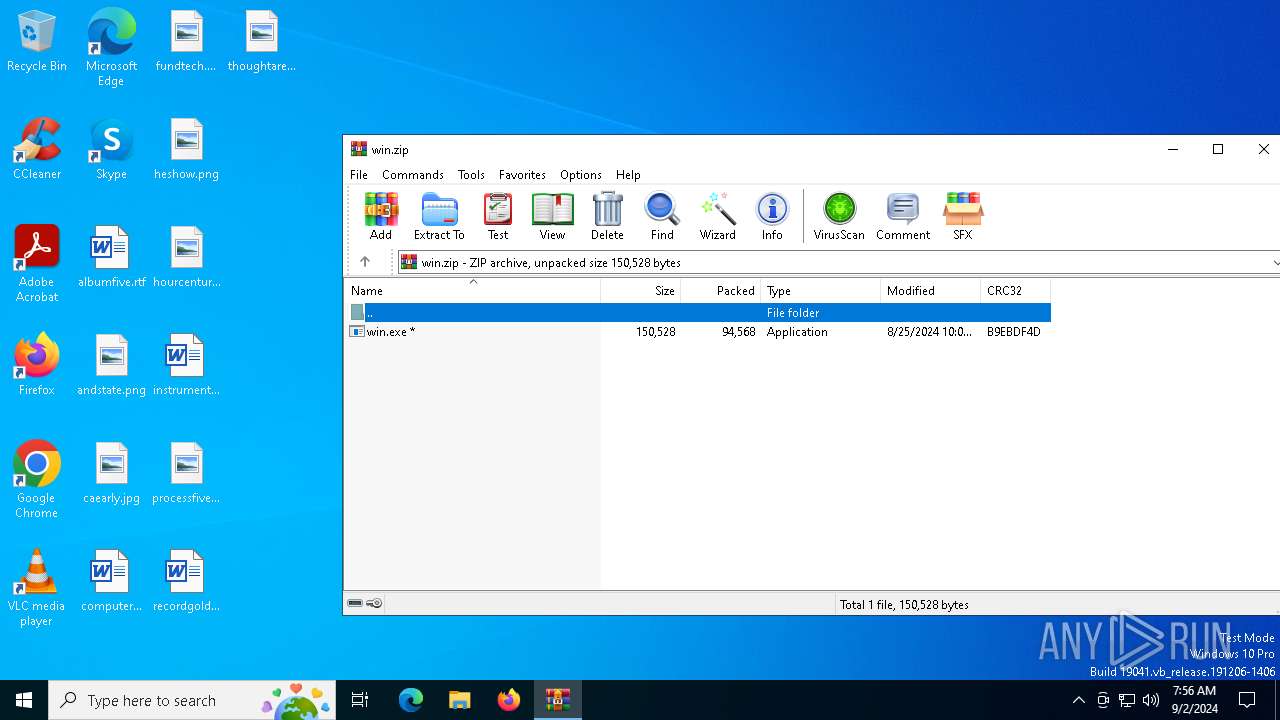
Task: Go up one folder level arrow
Action: tap(365, 262)
